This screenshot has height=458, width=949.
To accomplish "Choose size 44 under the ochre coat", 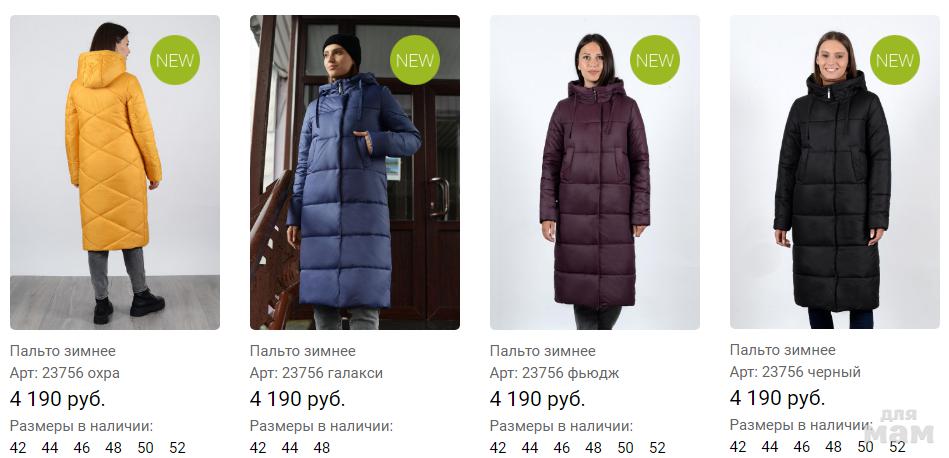I will 50,448.
